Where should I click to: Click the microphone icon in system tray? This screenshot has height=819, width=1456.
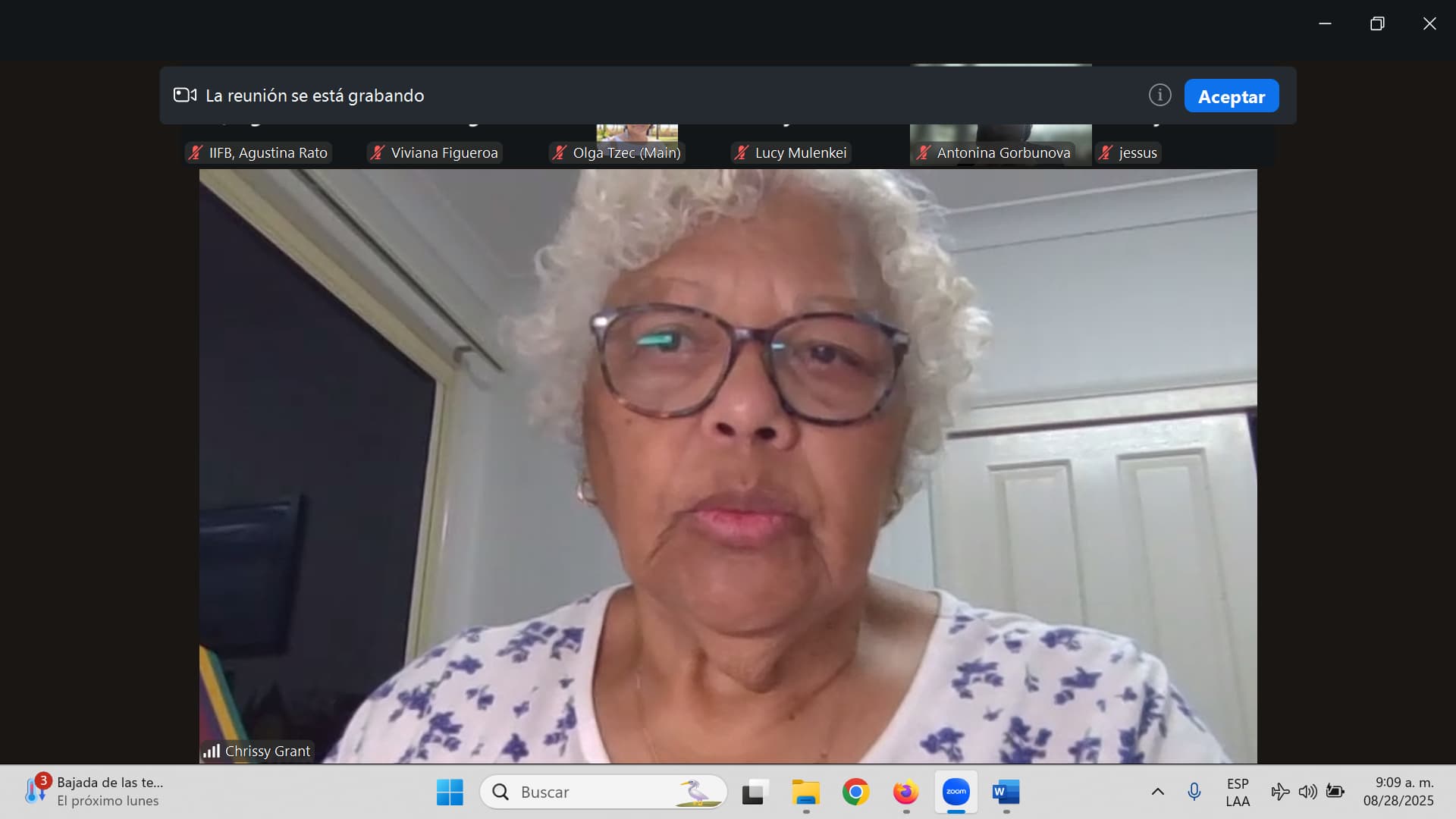[1194, 792]
